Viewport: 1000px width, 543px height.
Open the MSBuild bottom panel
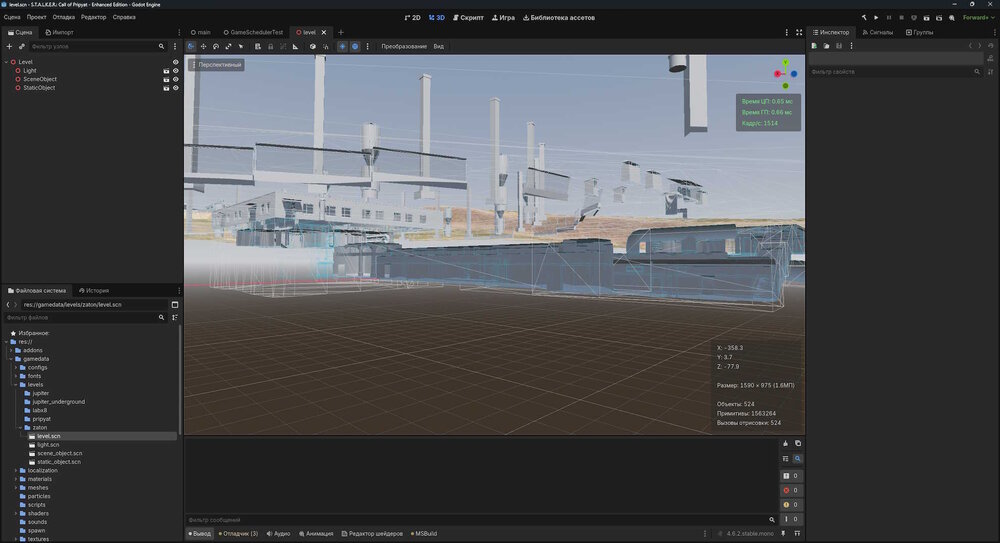424,534
